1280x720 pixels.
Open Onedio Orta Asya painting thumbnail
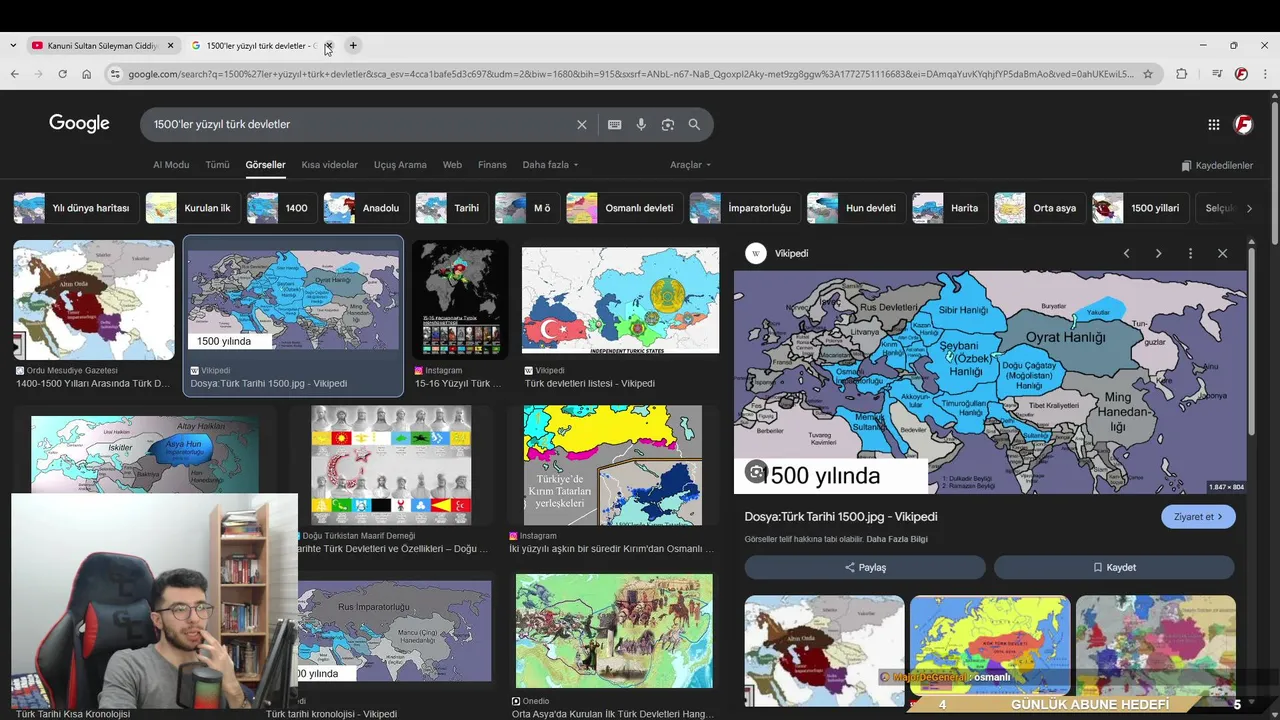point(614,631)
